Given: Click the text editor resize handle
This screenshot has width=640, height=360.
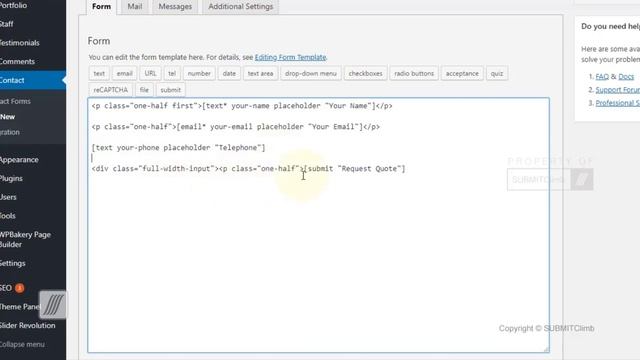Looking at the screenshot, I should pyautogui.click(x=546, y=349).
